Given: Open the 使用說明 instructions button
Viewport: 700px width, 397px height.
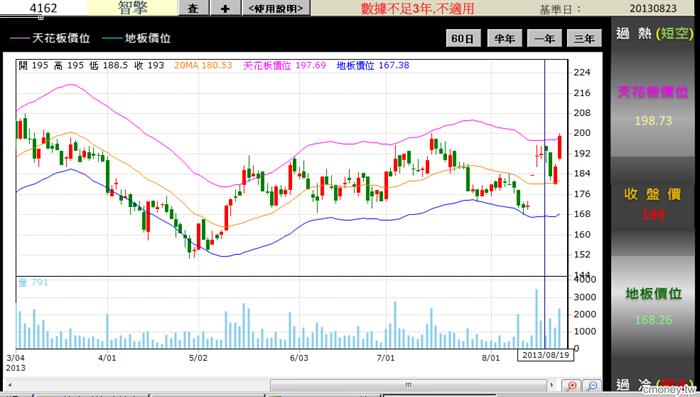Looking at the screenshot, I should point(275,8).
